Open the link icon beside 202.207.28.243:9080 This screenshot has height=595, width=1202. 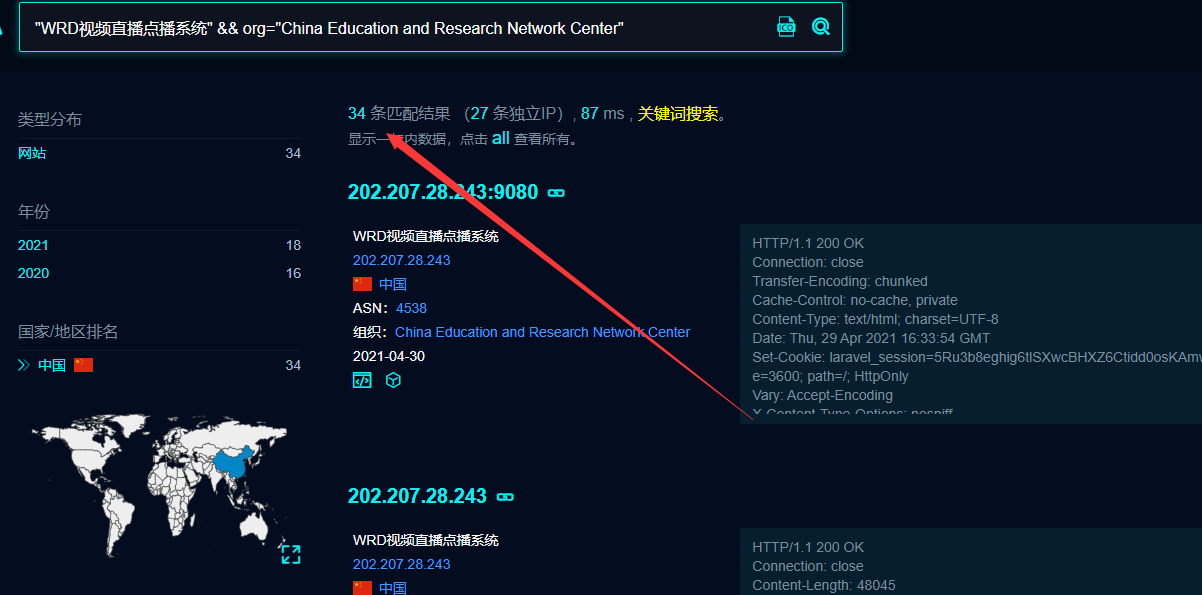coord(556,193)
